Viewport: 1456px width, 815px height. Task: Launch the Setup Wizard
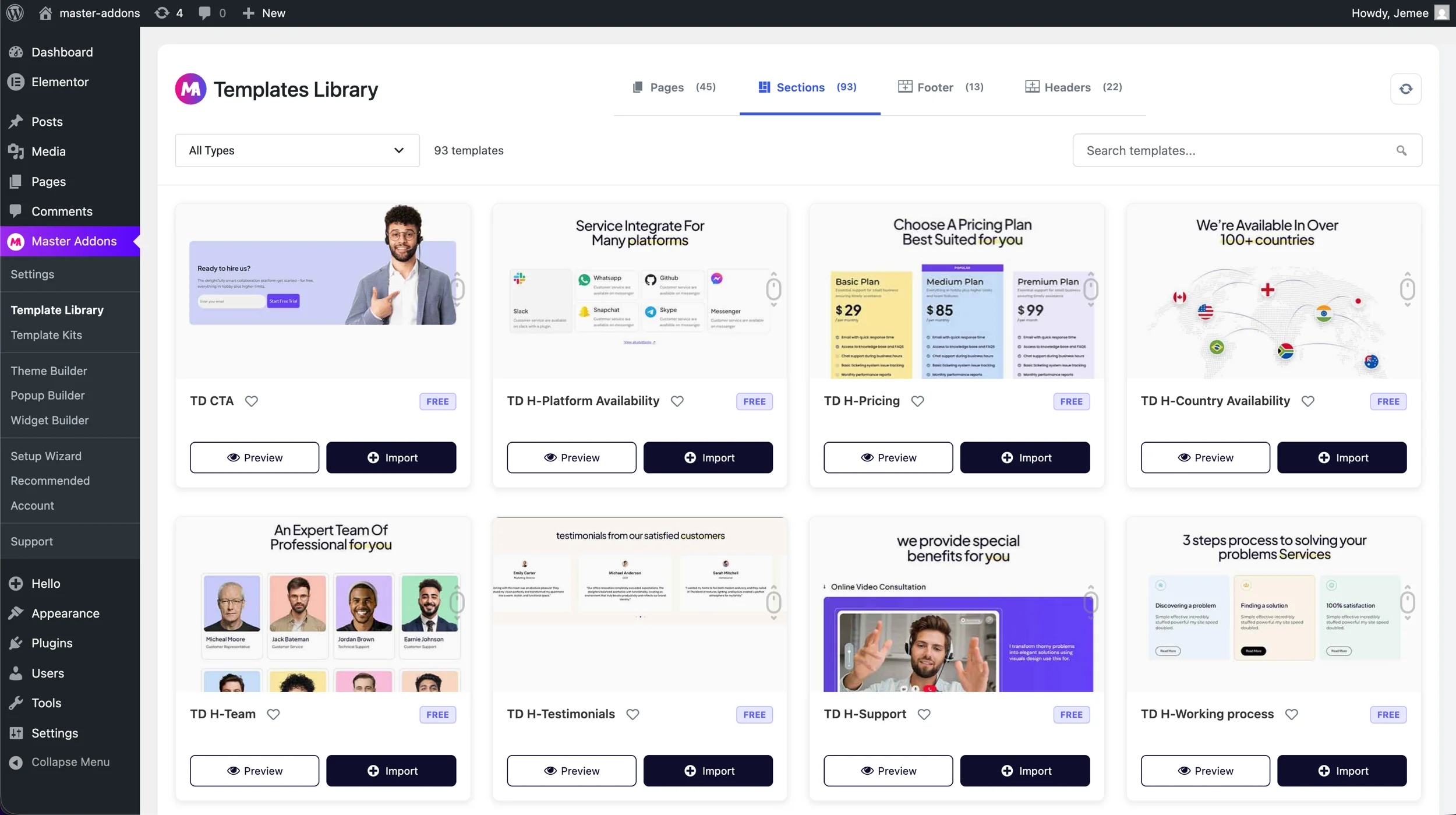(46, 456)
